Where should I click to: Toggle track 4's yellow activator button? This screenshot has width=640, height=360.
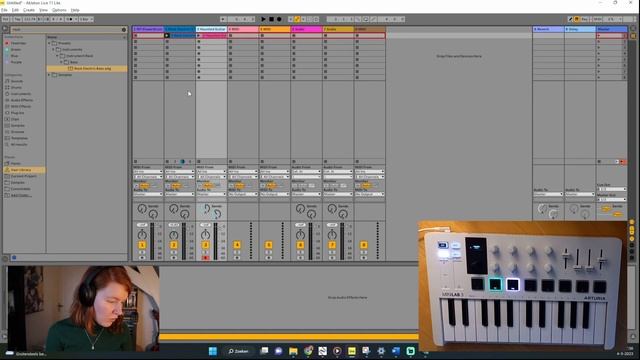237,245
